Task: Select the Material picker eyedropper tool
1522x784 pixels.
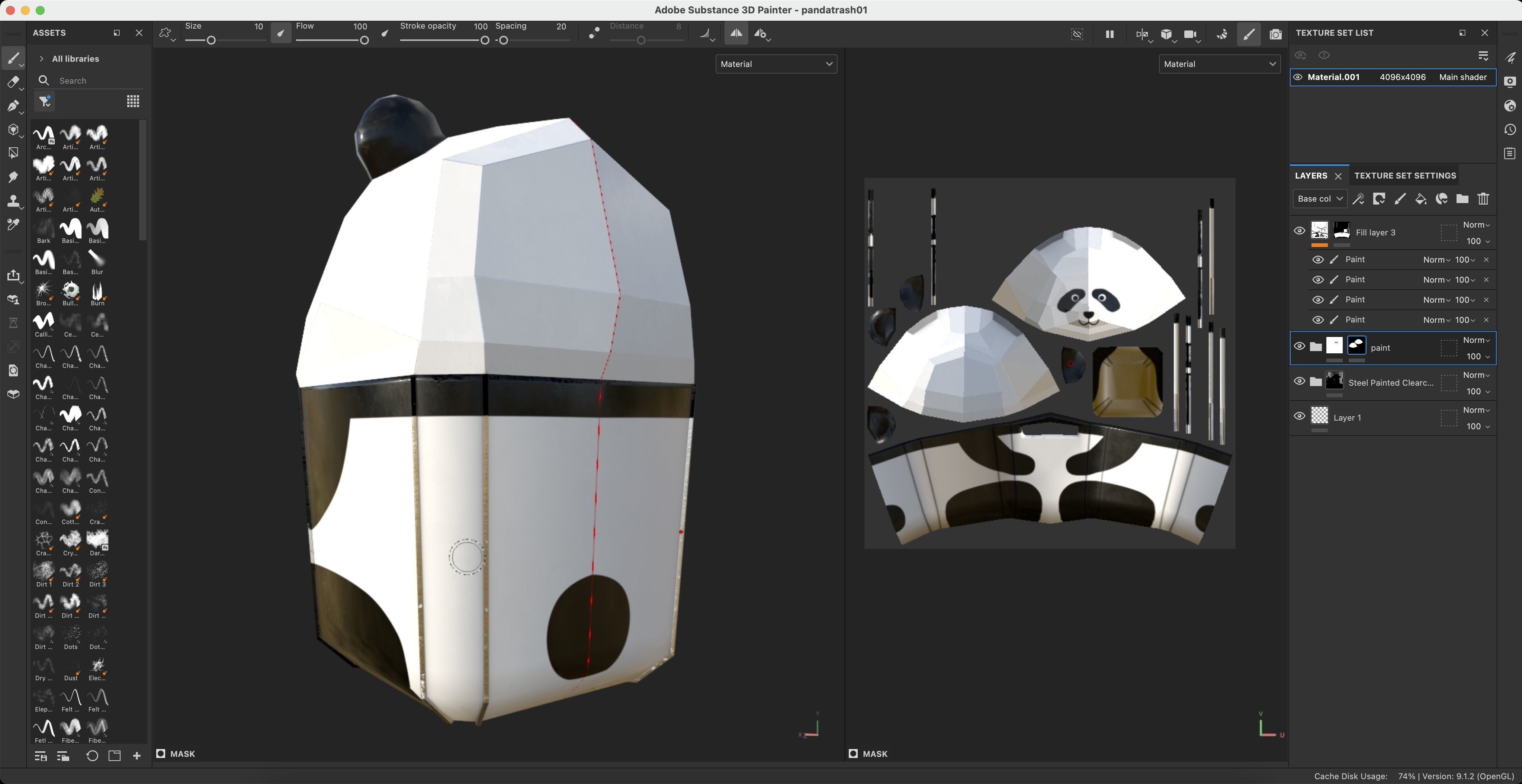Action: [13, 225]
